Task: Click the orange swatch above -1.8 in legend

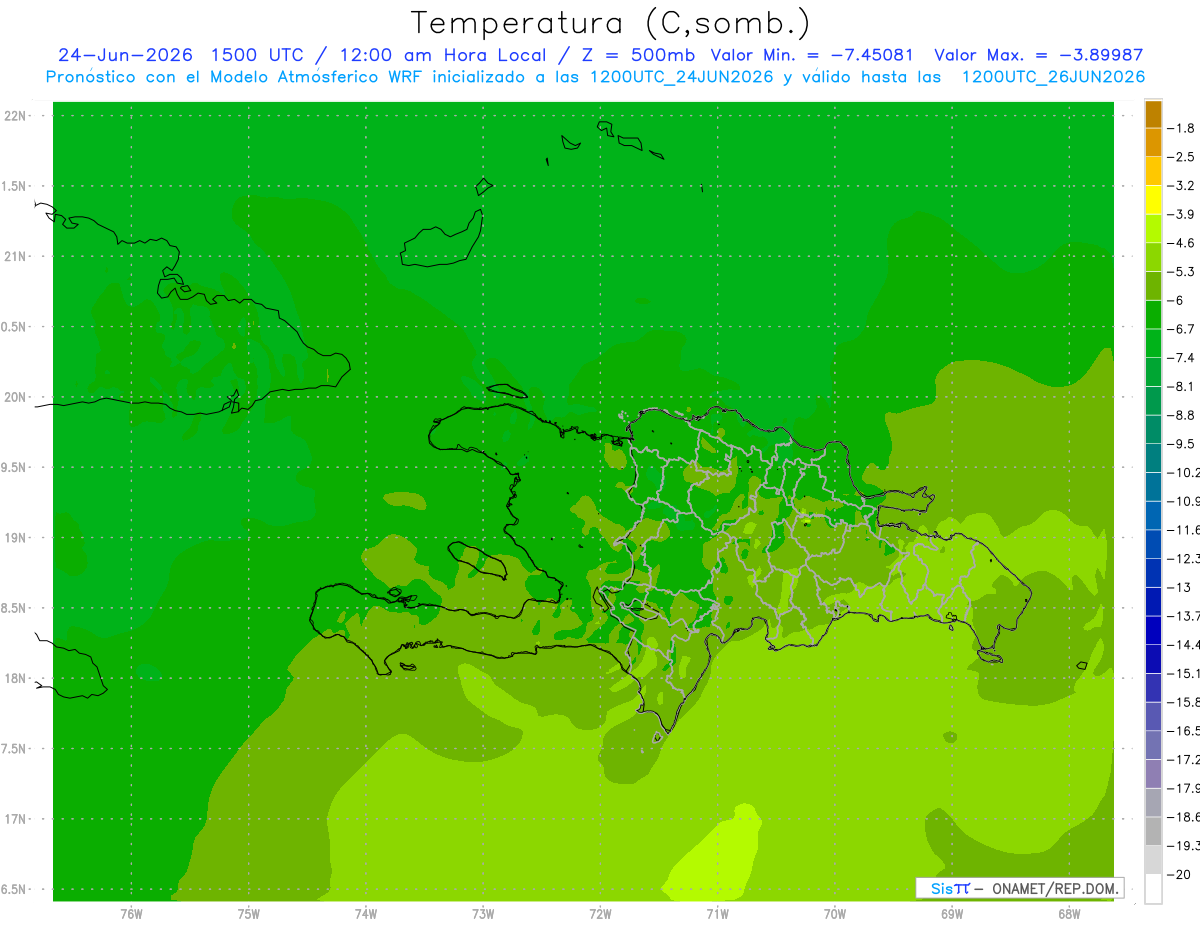Action: coord(1153,115)
